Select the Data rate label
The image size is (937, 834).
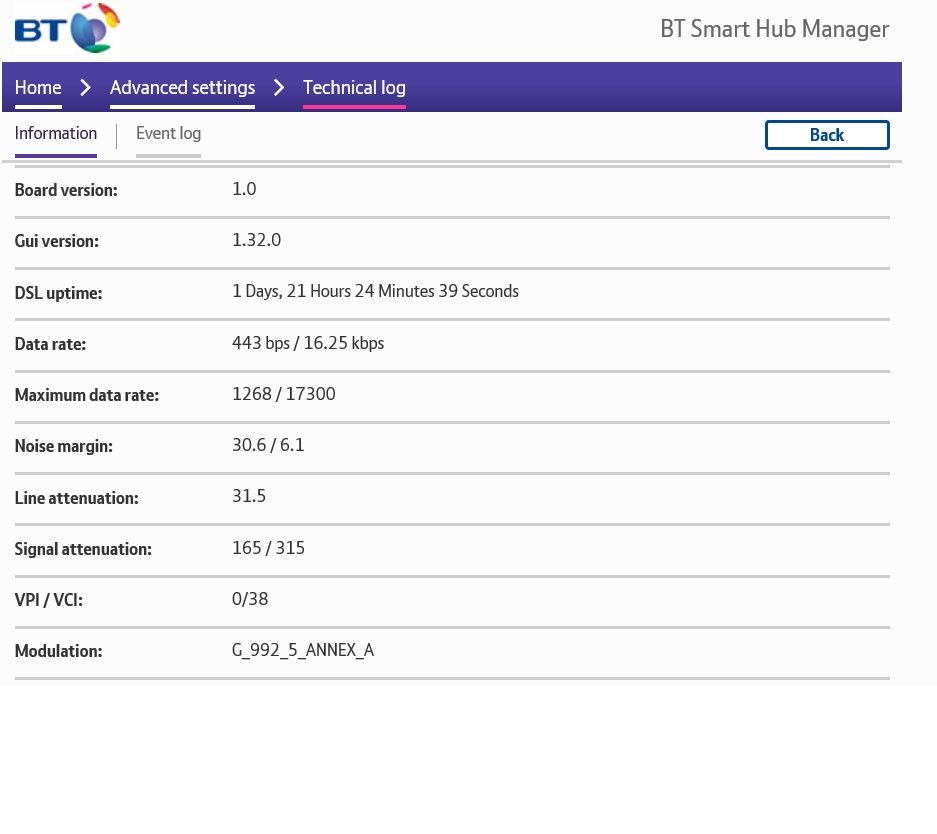pyautogui.click(x=50, y=344)
